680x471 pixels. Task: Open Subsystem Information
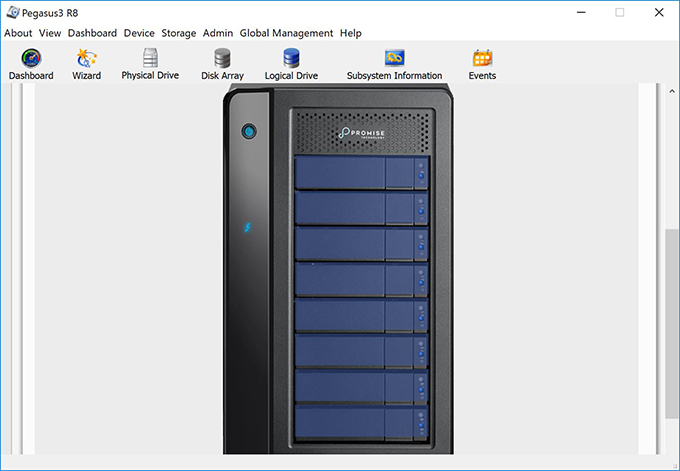click(x=394, y=65)
